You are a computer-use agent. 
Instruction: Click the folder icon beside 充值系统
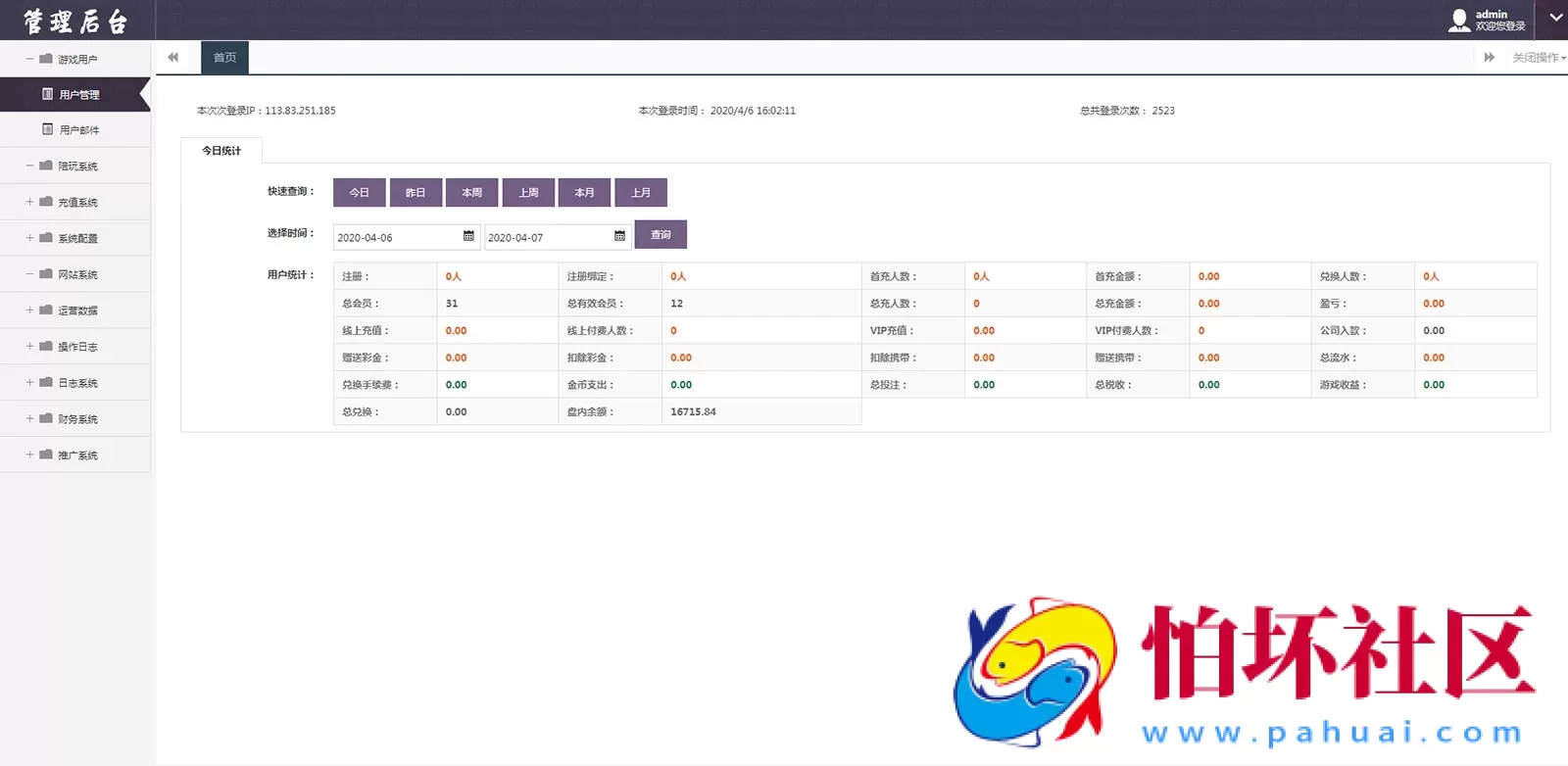click(x=45, y=202)
